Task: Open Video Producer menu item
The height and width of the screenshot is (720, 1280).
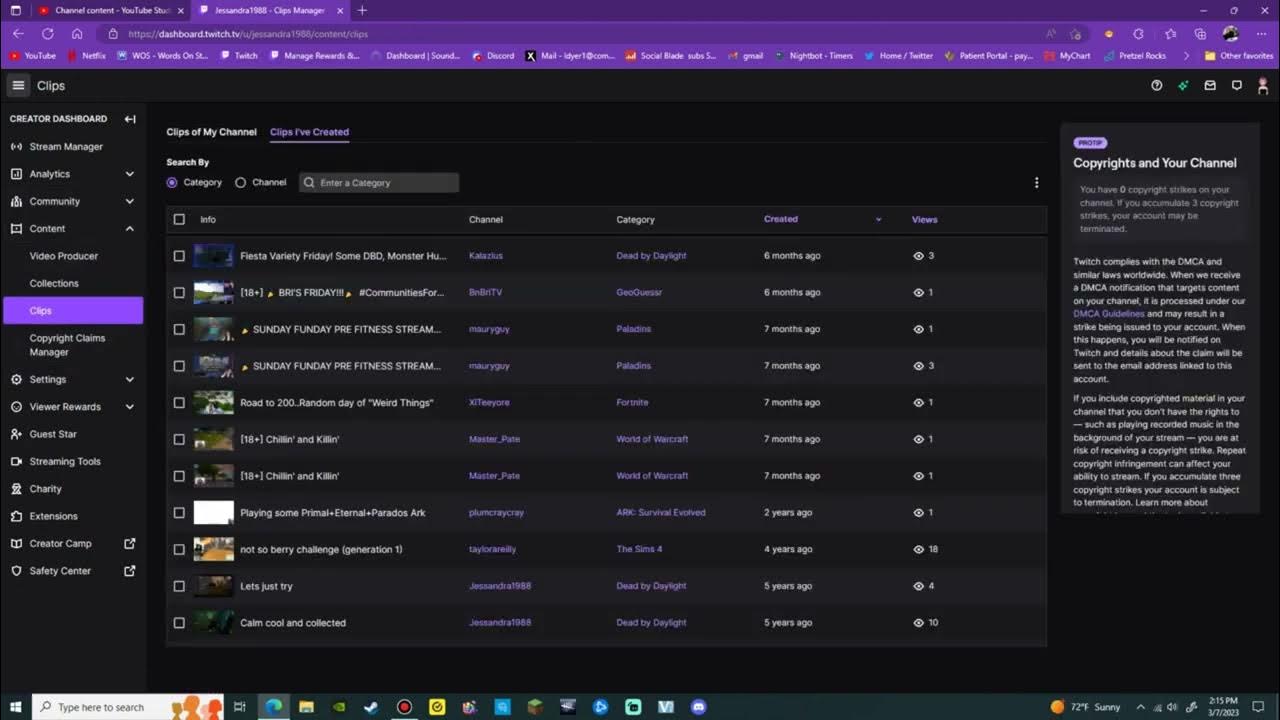Action: coord(64,256)
